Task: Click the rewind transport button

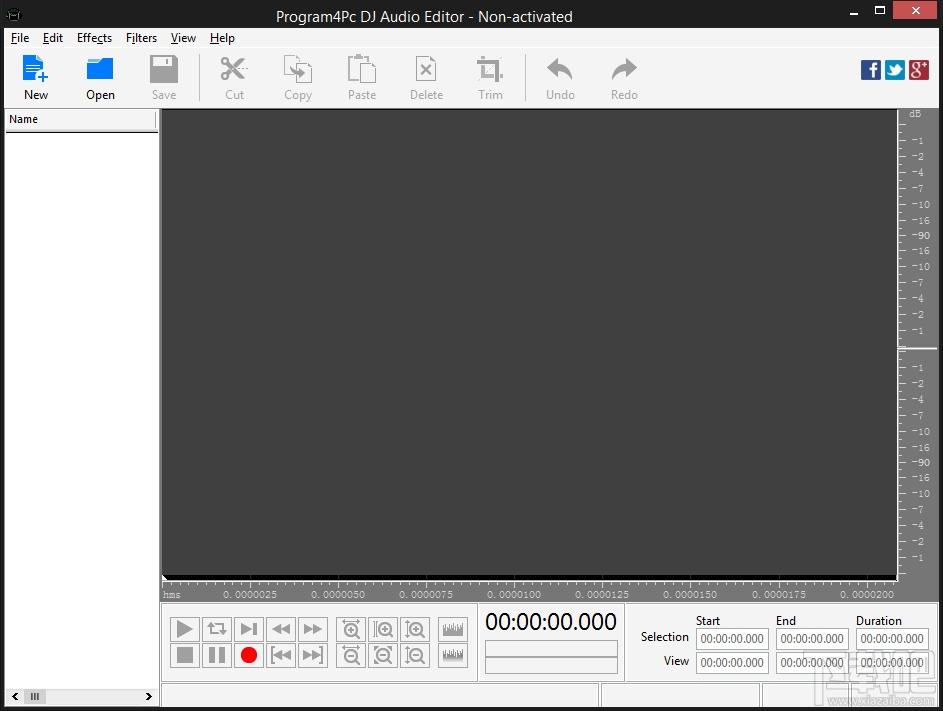Action: [281, 629]
